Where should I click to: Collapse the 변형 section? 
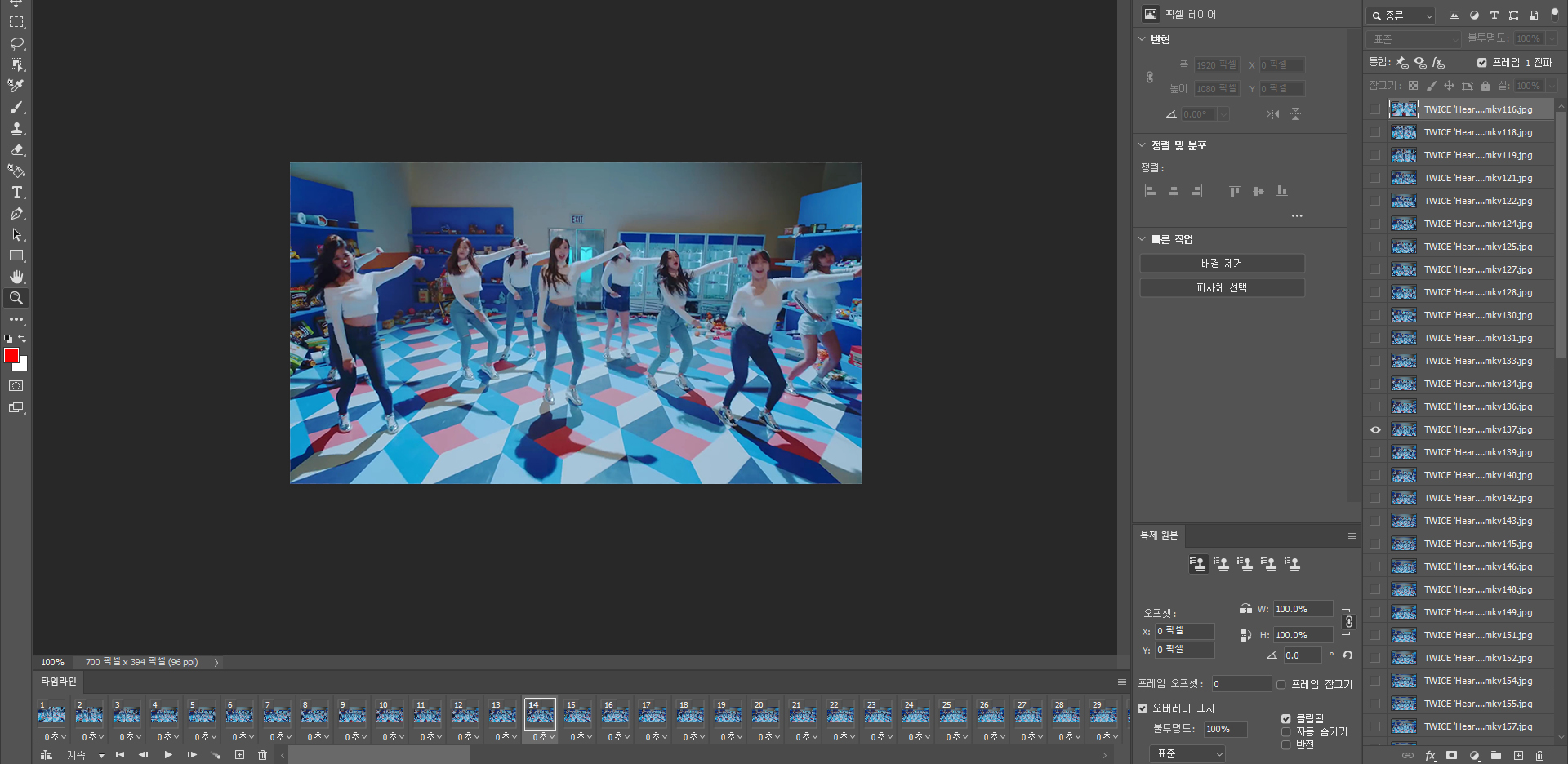(x=1142, y=39)
